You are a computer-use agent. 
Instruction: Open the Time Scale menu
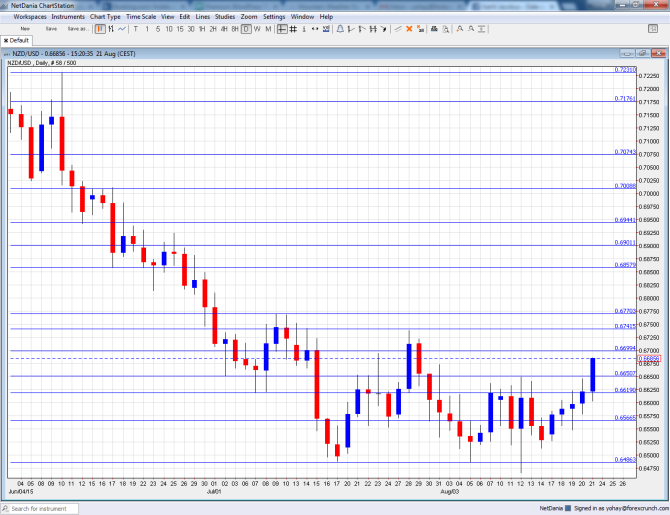[141, 17]
